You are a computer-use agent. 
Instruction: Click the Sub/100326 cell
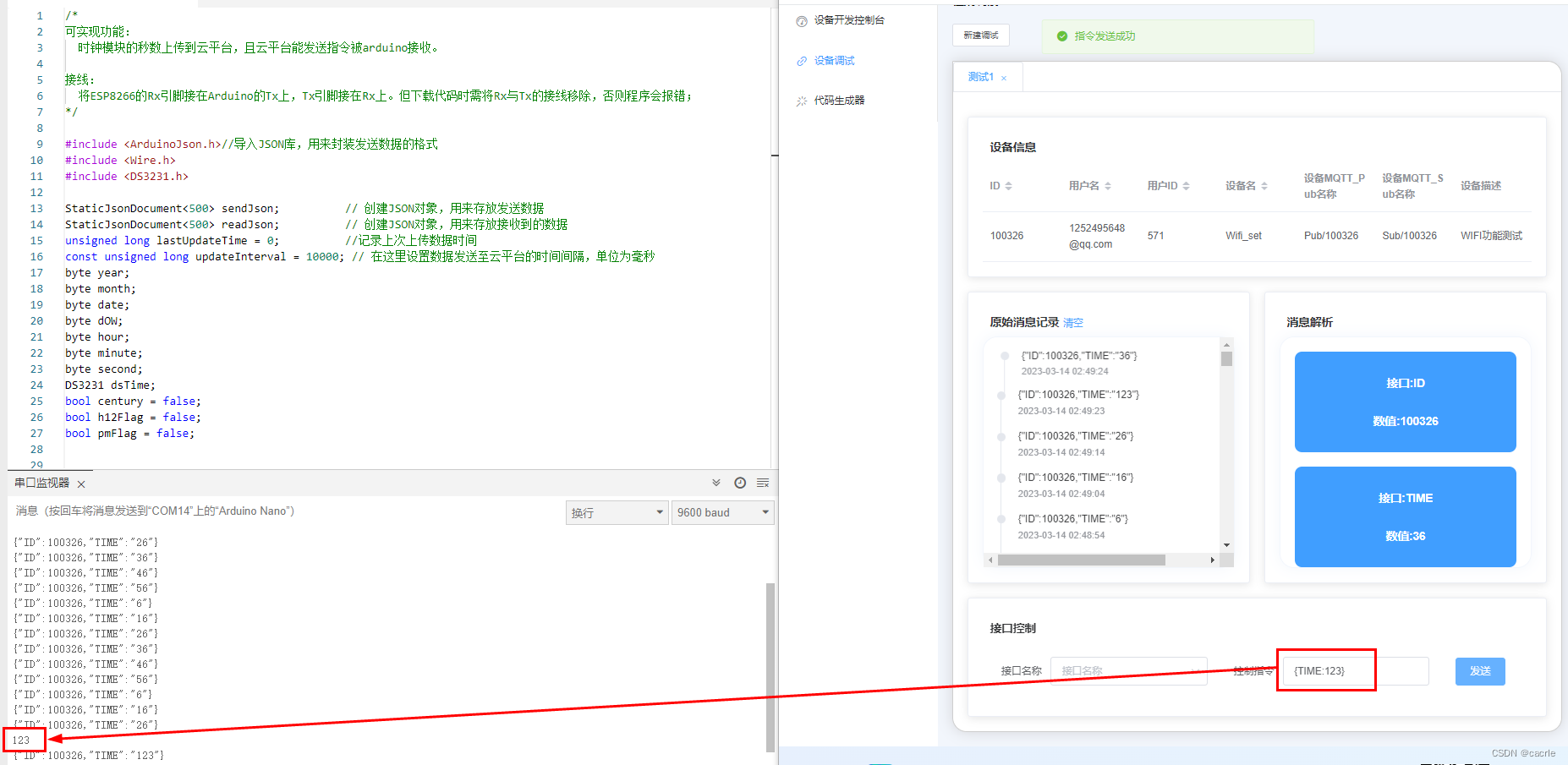pos(1410,236)
